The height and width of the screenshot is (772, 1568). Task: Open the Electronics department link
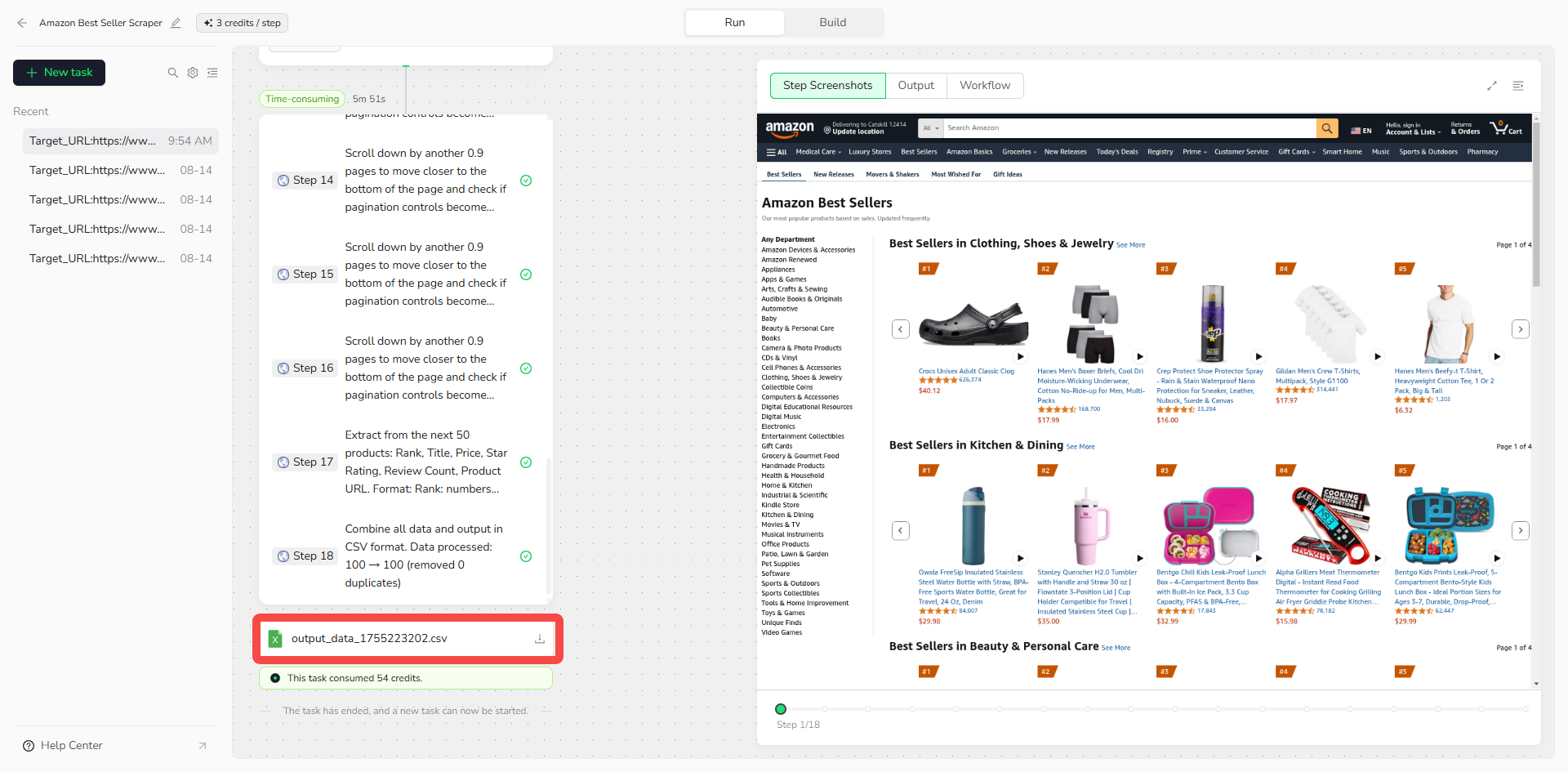777,427
